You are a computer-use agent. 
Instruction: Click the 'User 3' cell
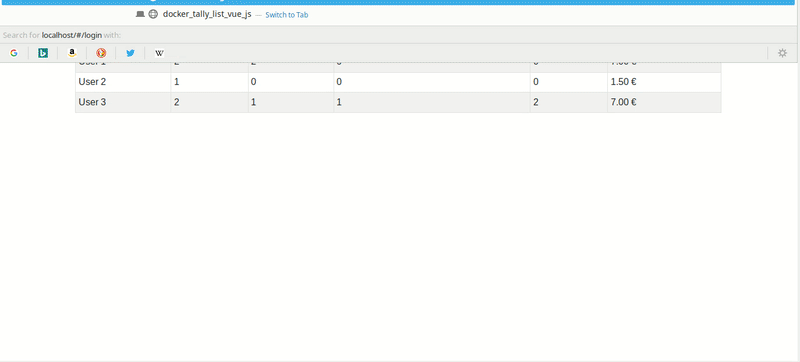point(123,102)
